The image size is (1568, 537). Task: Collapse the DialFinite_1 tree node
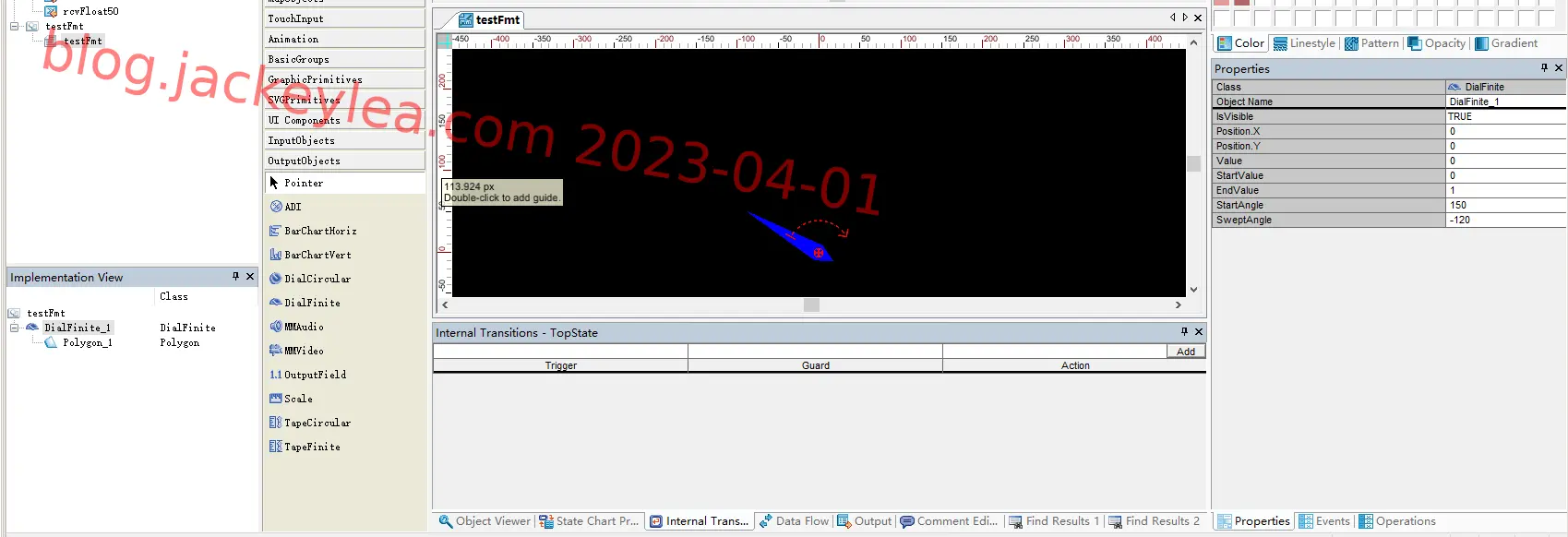(x=15, y=328)
